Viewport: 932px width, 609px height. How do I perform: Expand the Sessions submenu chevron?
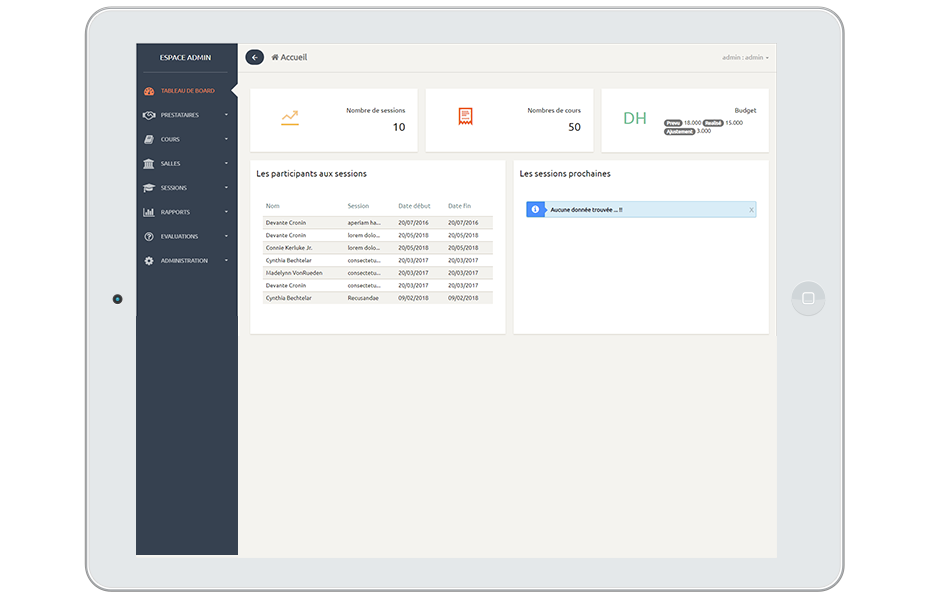click(x=227, y=187)
